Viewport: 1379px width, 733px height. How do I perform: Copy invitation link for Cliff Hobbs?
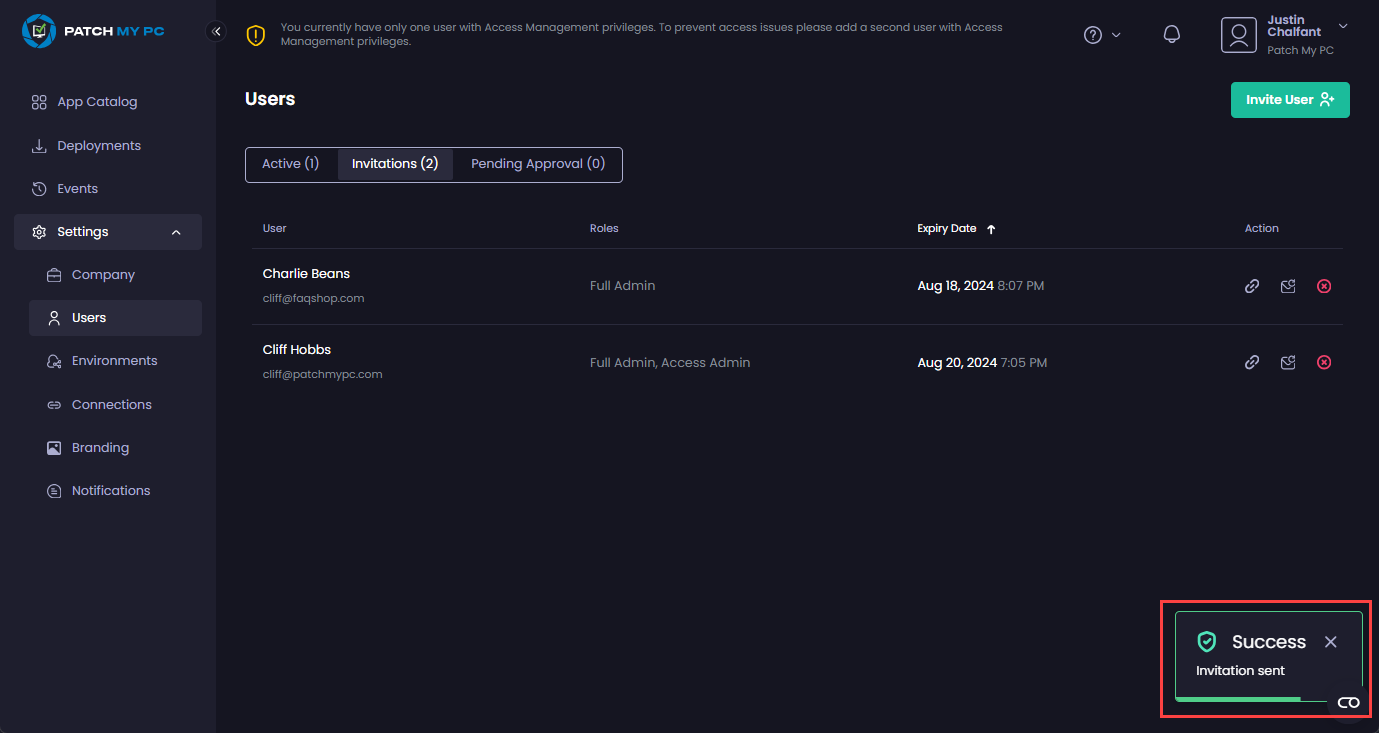pos(1251,362)
